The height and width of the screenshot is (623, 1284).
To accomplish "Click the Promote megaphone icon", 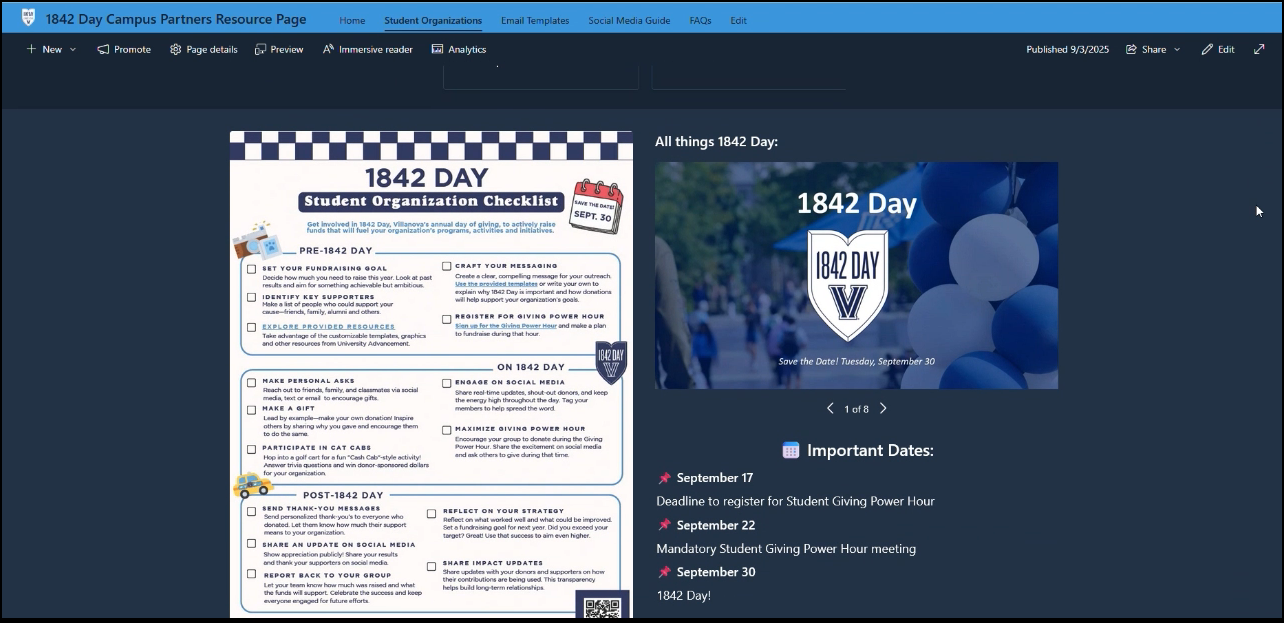I will (x=103, y=49).
